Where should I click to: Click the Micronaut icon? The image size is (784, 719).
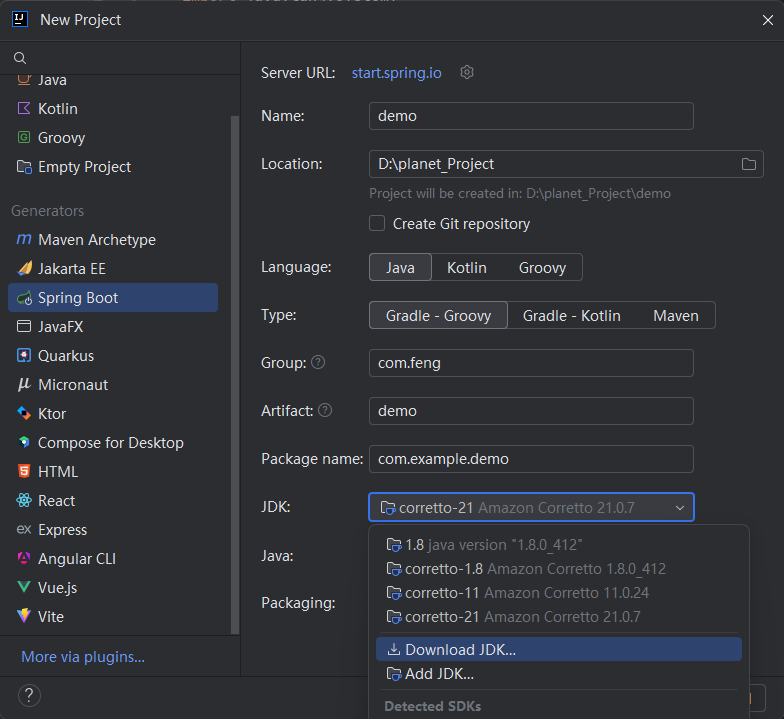24,384
